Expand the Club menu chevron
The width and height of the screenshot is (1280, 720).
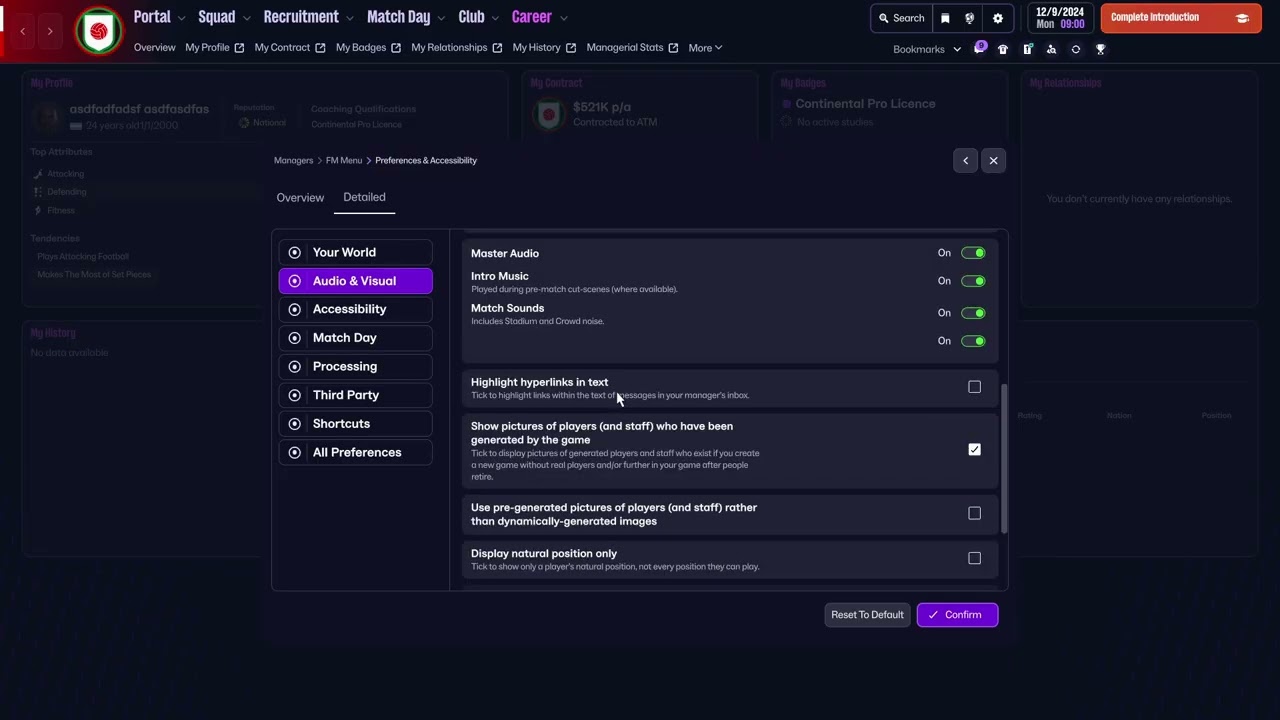(495, 18)
